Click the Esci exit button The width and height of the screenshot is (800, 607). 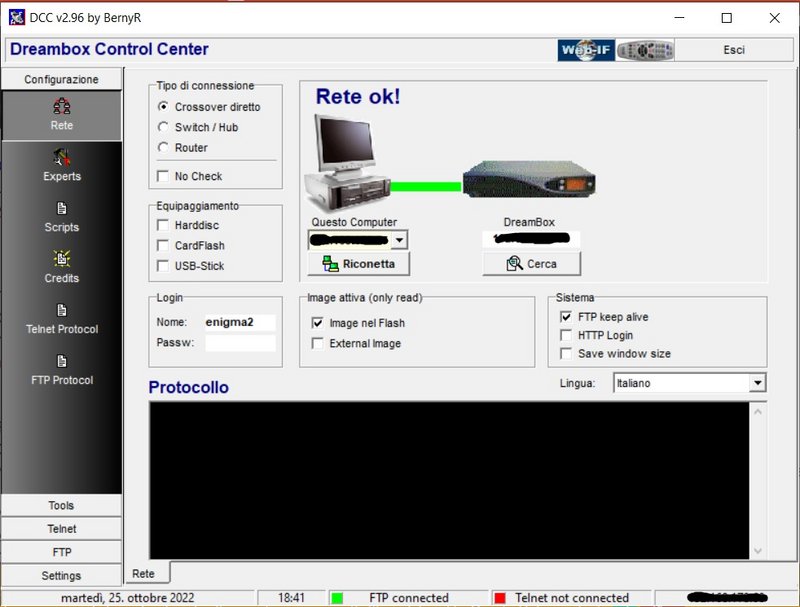click(734, 50)
